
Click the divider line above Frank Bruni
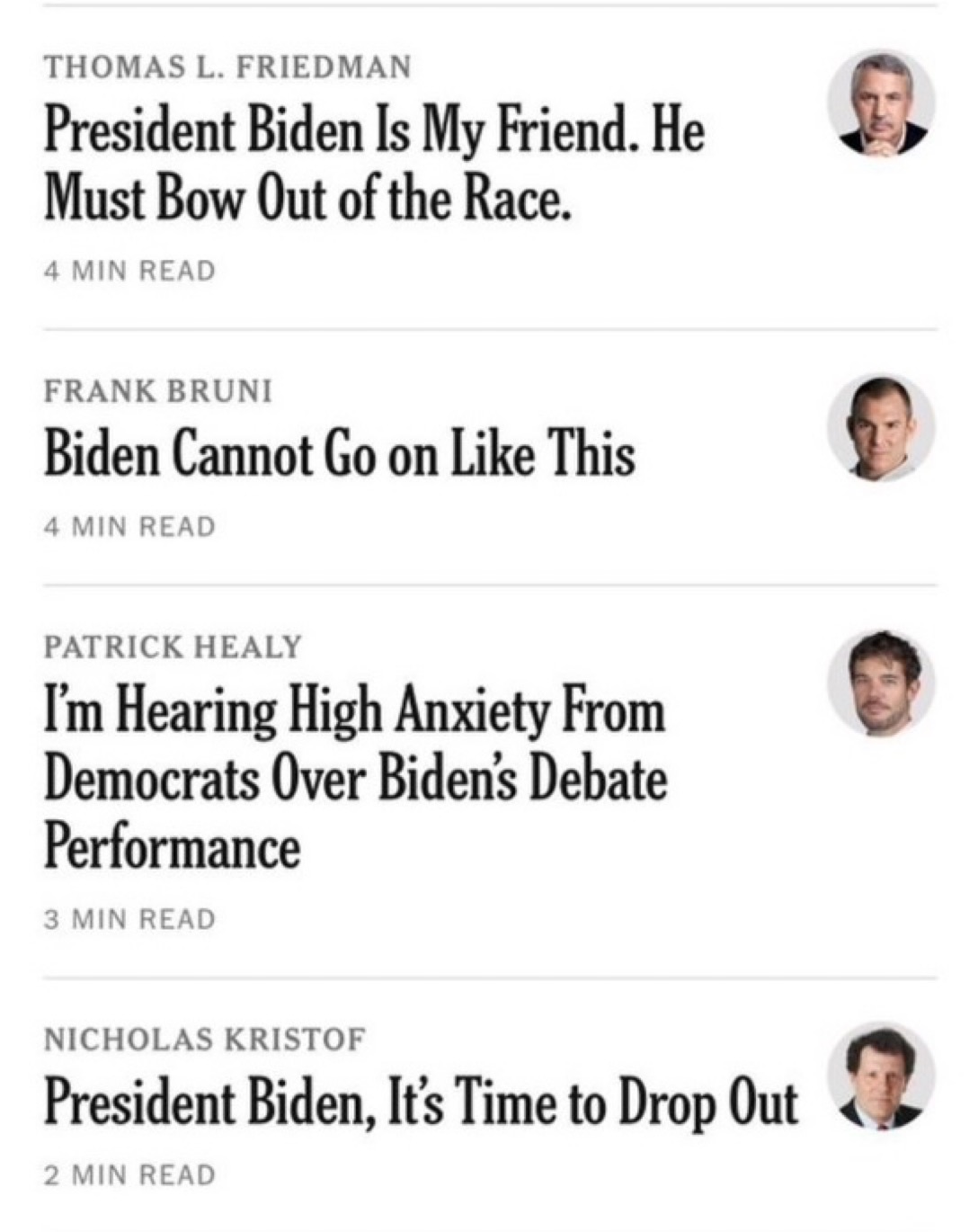pyautogui.click(x=490, y=330)
